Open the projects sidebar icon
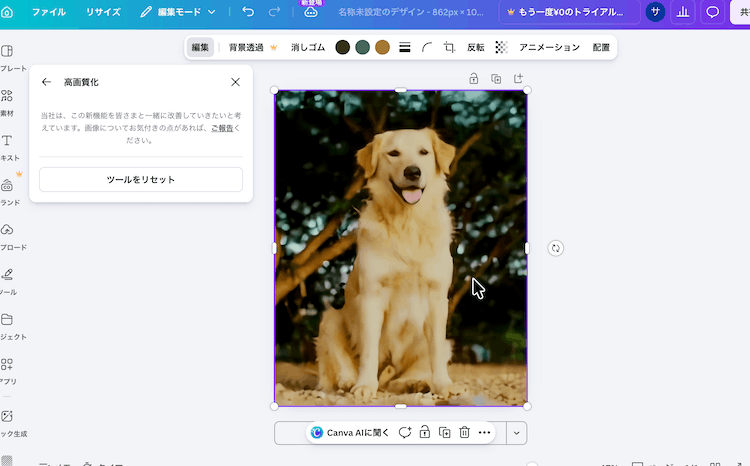 point(7,320)
